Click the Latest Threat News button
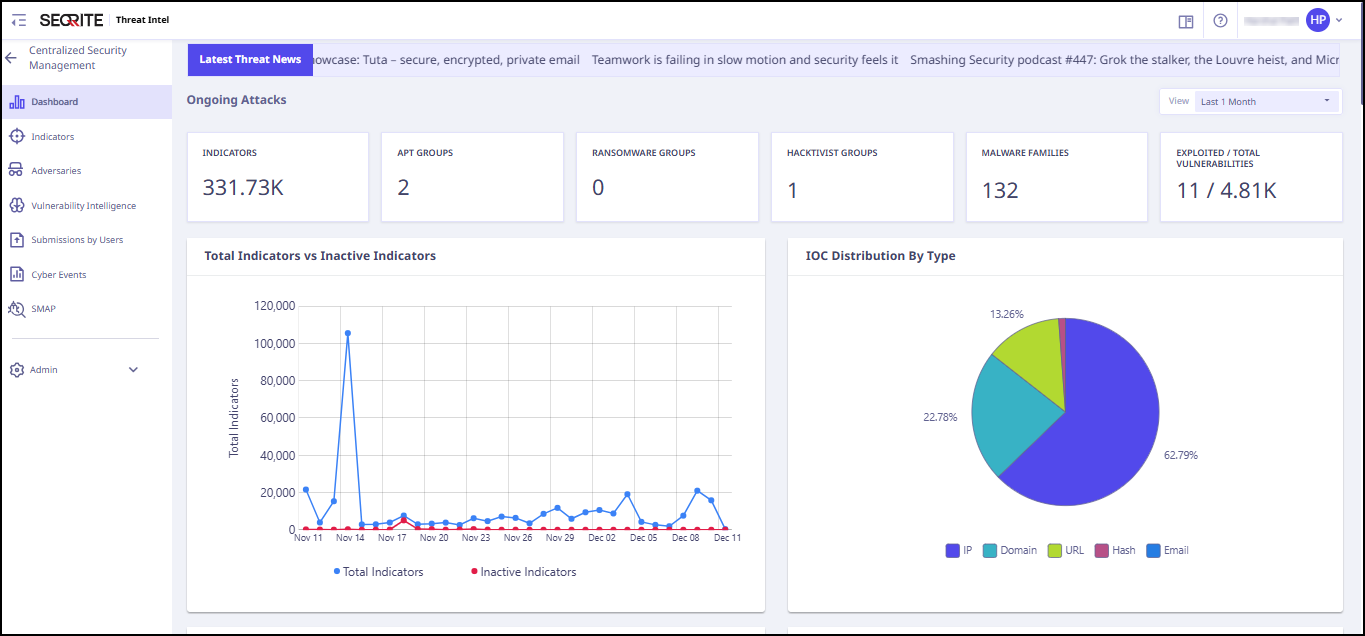 [x=250, y=60]
